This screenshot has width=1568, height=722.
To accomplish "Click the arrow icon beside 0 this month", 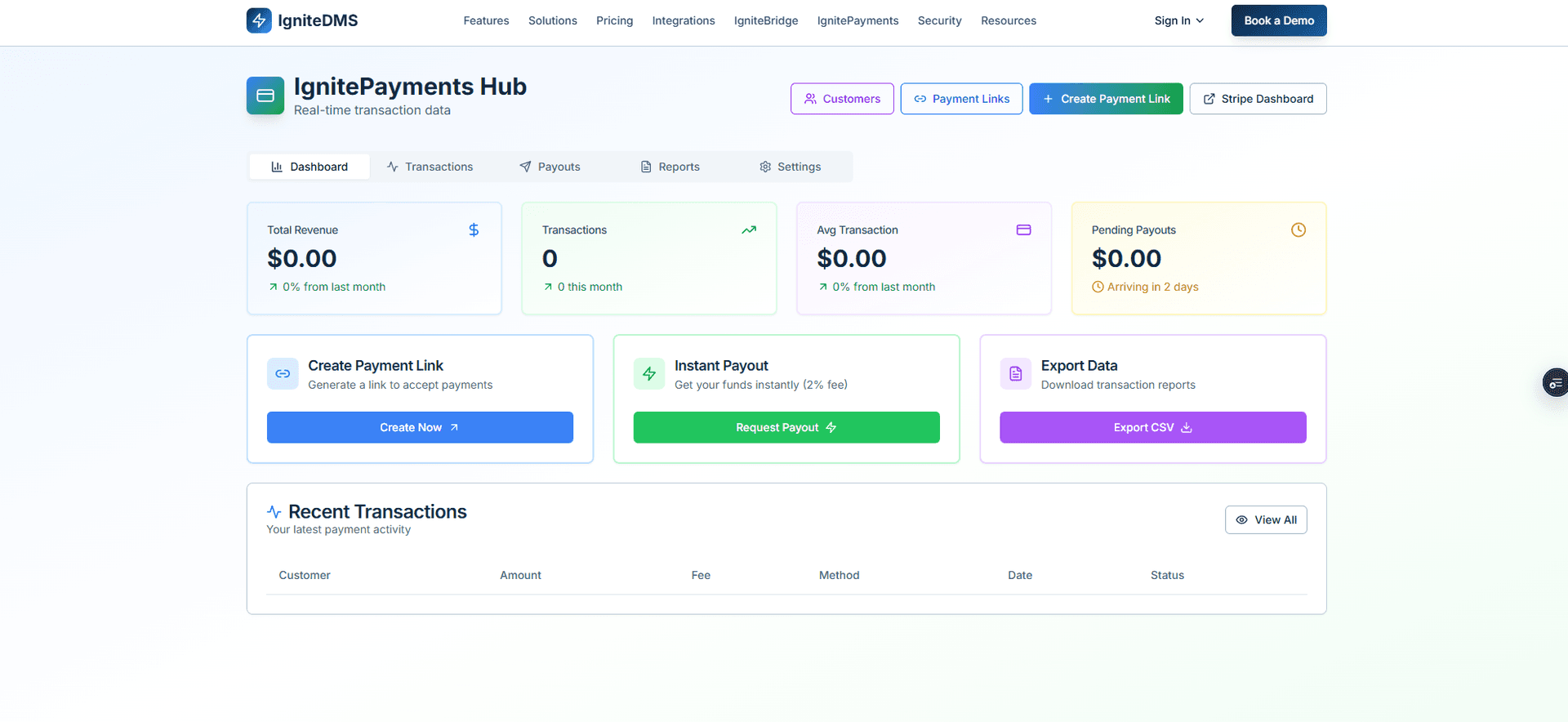I will (548, 287).
